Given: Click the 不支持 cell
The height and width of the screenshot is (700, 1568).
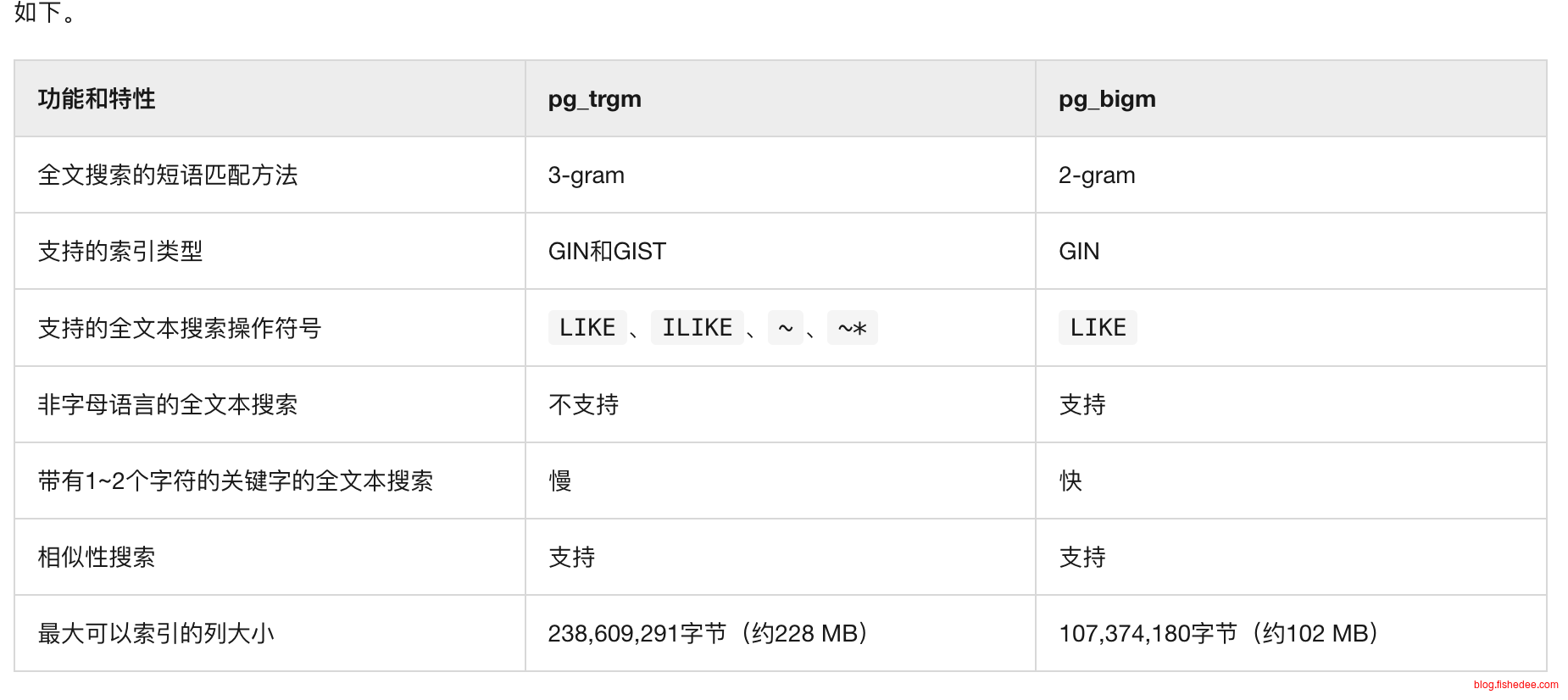Looking at the screenshot, I should [583, 404].
